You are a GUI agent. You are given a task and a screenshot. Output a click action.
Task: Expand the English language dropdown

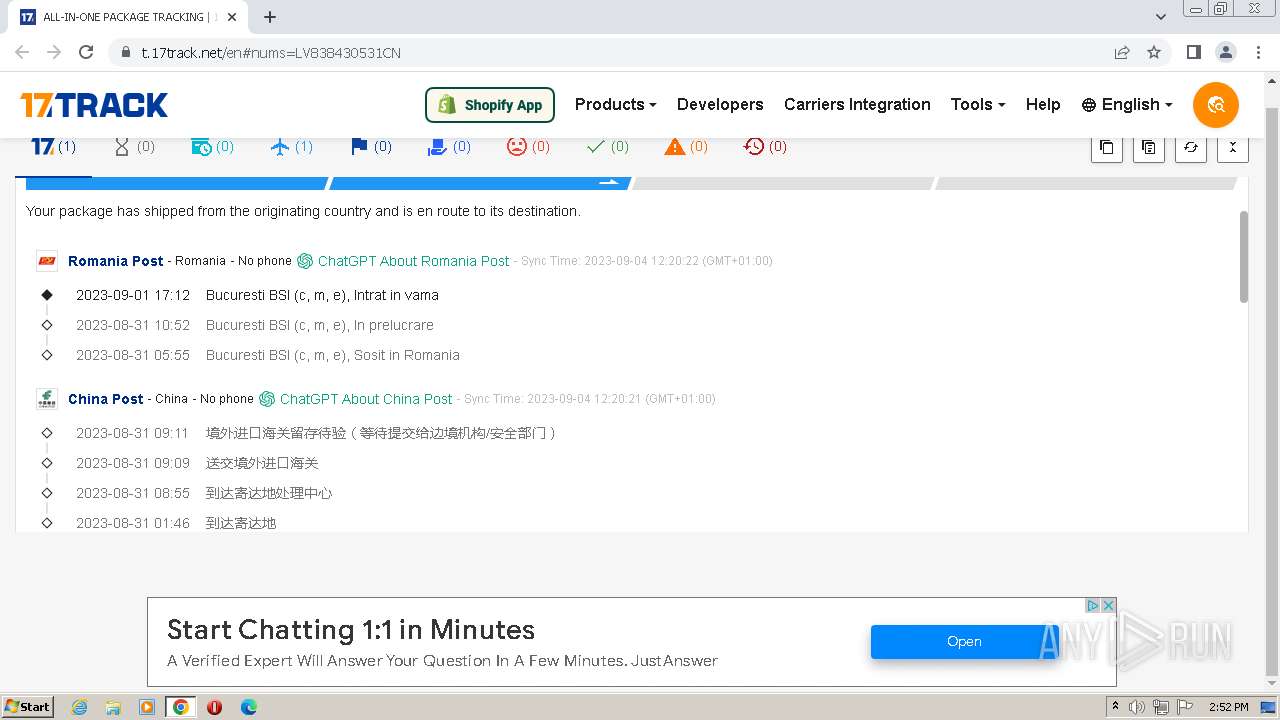tap(1127, 105)
